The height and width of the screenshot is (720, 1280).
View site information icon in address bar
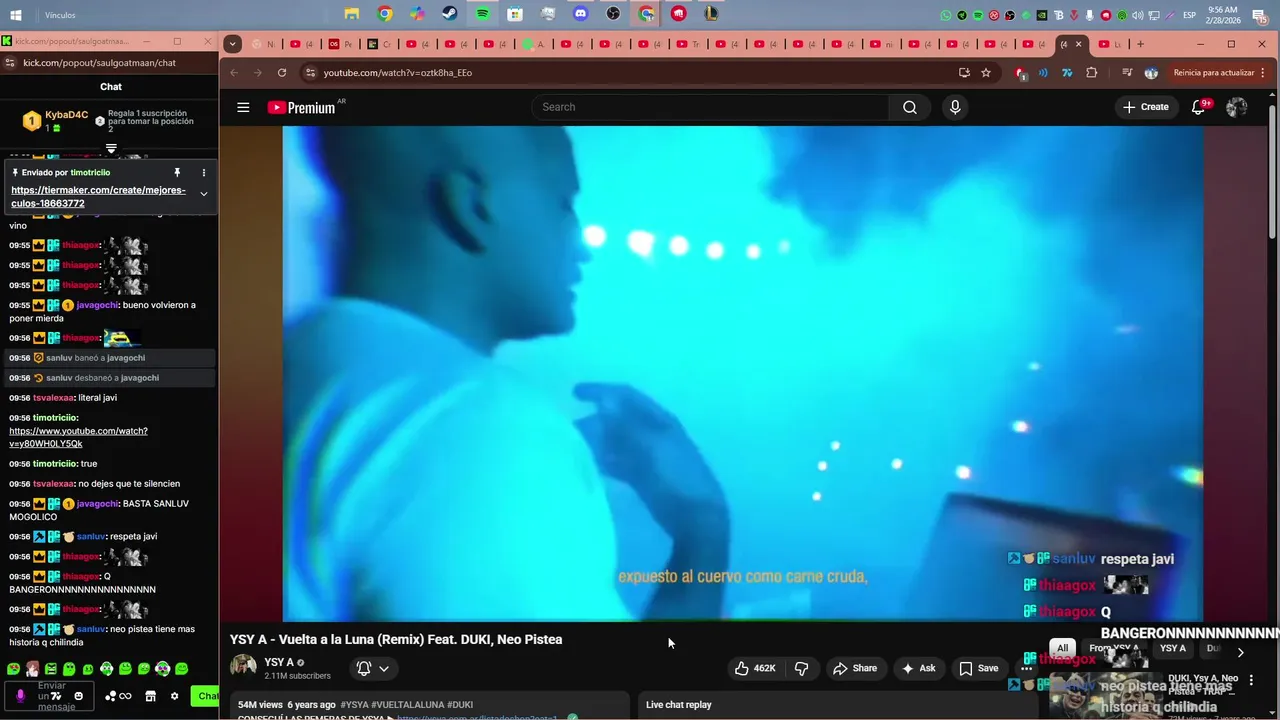coord(310,73)
